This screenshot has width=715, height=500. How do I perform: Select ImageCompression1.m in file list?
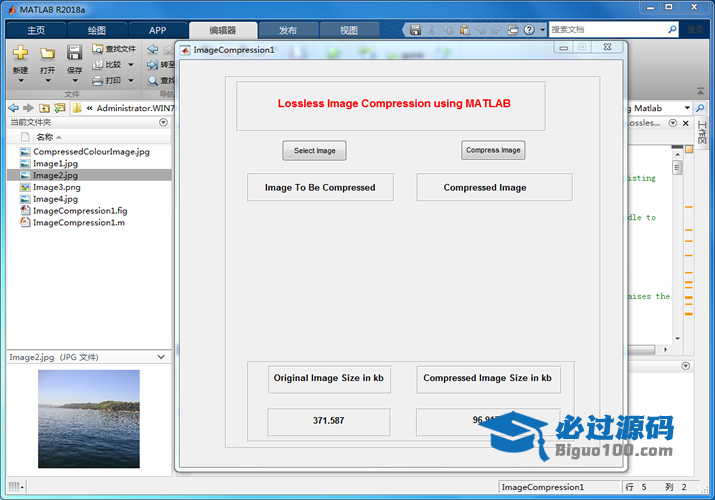coord(78,222)
